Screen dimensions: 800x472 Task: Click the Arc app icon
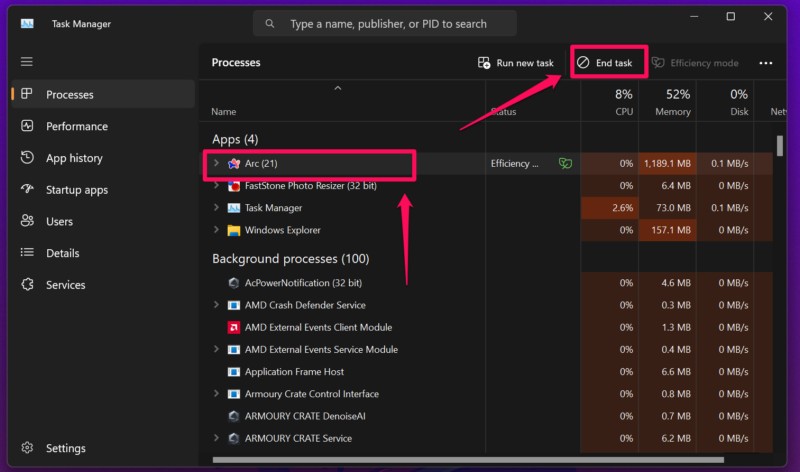tap(234, 163)
